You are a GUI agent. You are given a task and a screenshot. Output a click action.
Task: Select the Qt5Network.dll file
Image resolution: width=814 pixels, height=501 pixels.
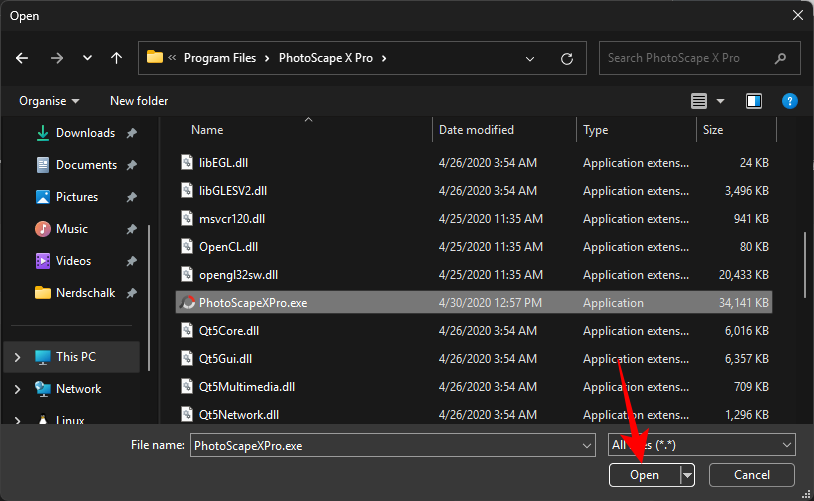[x=473, y=415]
